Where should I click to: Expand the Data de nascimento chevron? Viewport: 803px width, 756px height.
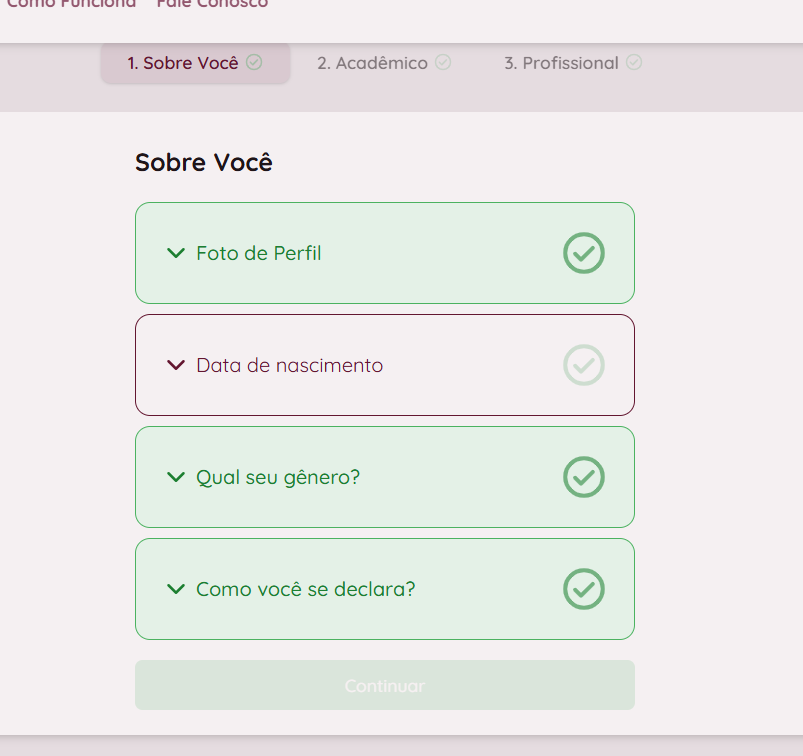point(176,365)
